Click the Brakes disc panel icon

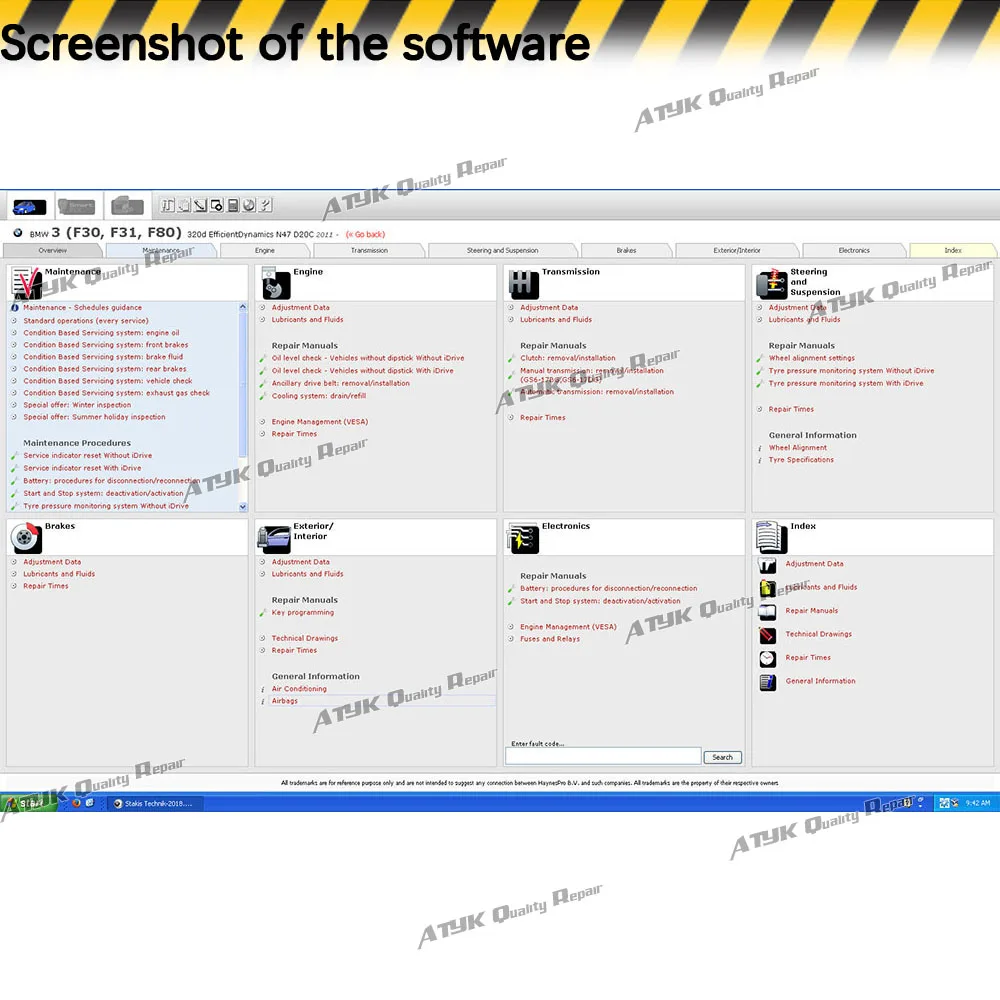coord(26,538)
